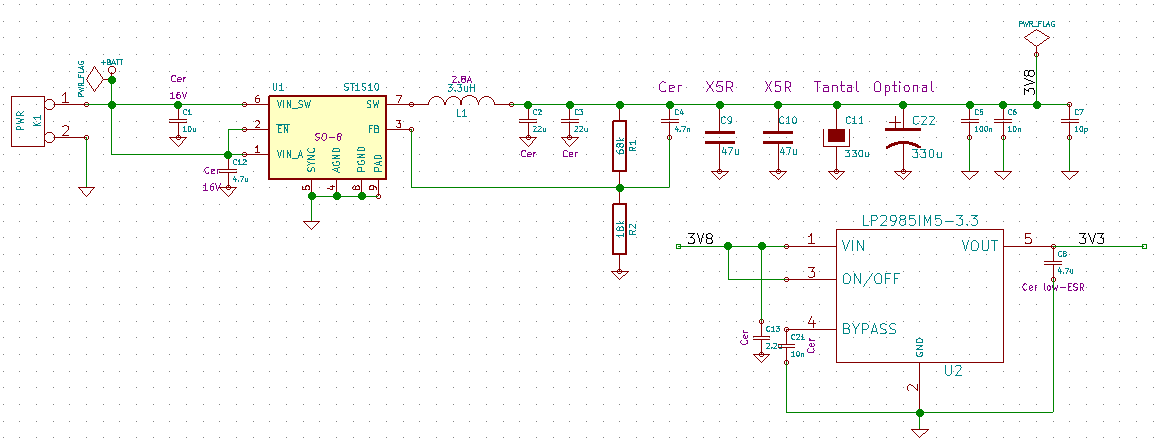Click pin 3 stub on U2 ON/OFF

810,279
